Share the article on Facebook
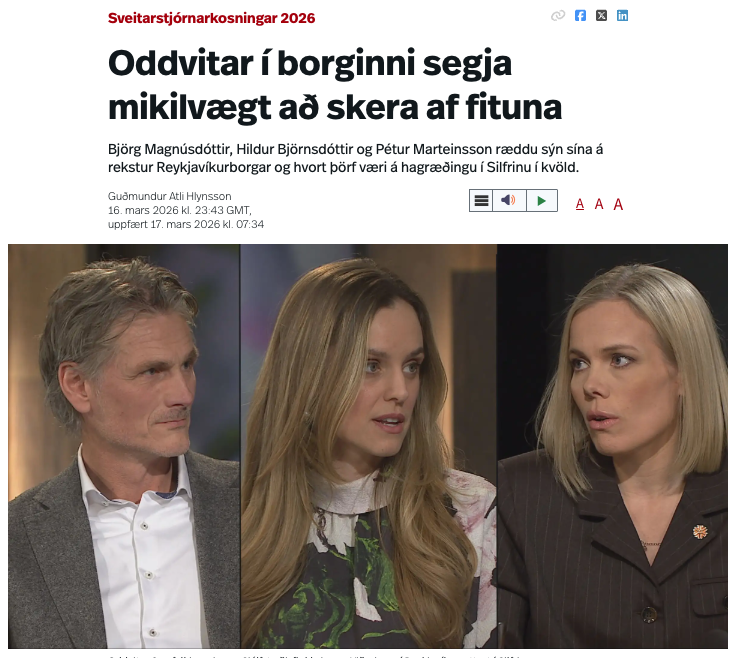 point(580,16)
